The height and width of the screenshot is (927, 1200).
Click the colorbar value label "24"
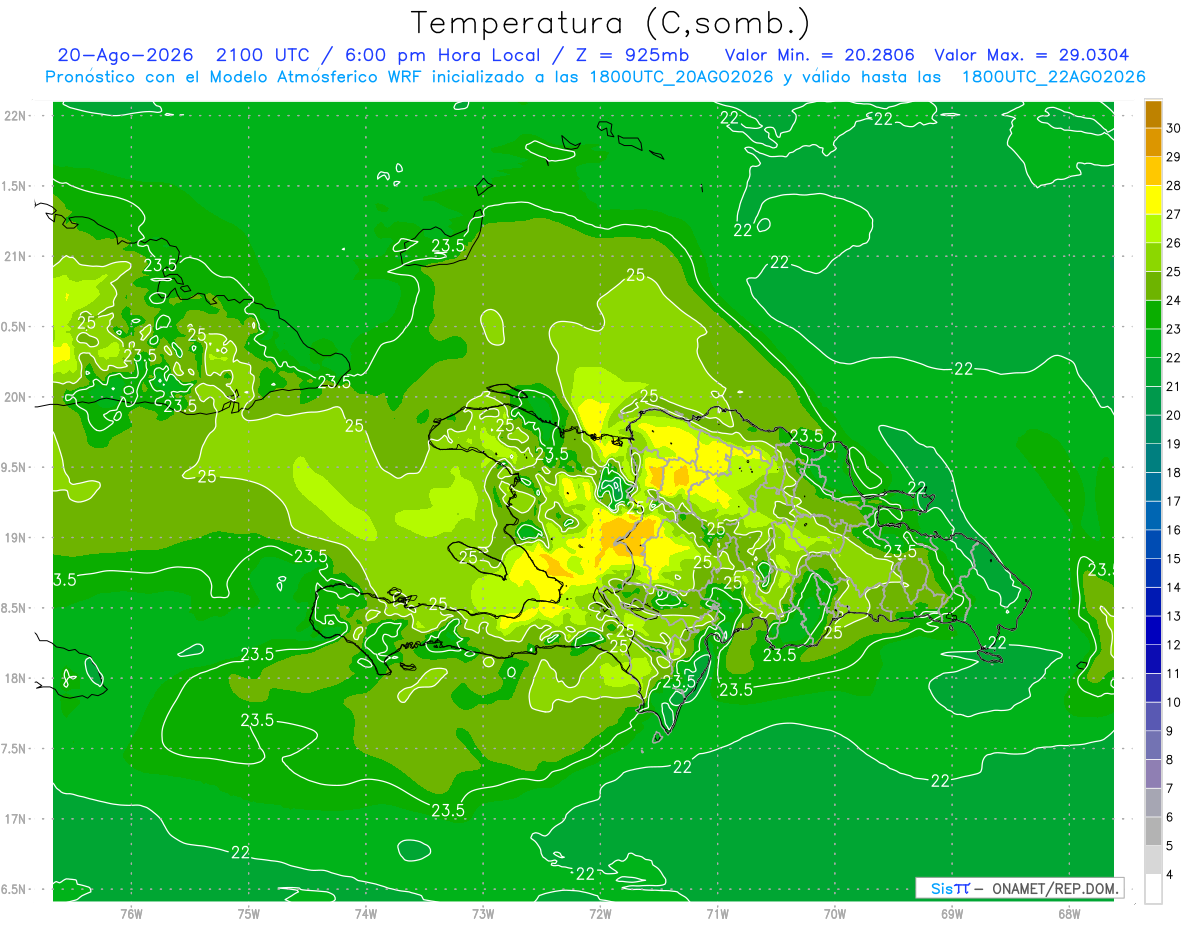1174,300
